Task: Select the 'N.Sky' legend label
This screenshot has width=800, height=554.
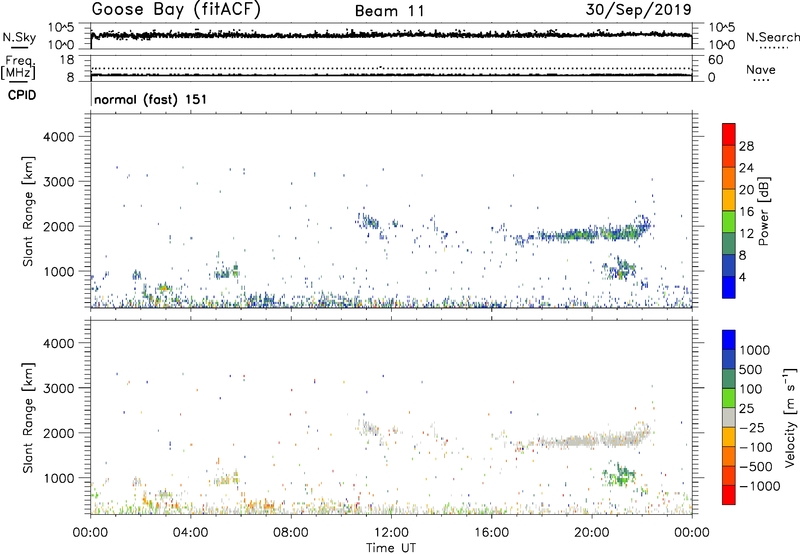Action: 19,37
